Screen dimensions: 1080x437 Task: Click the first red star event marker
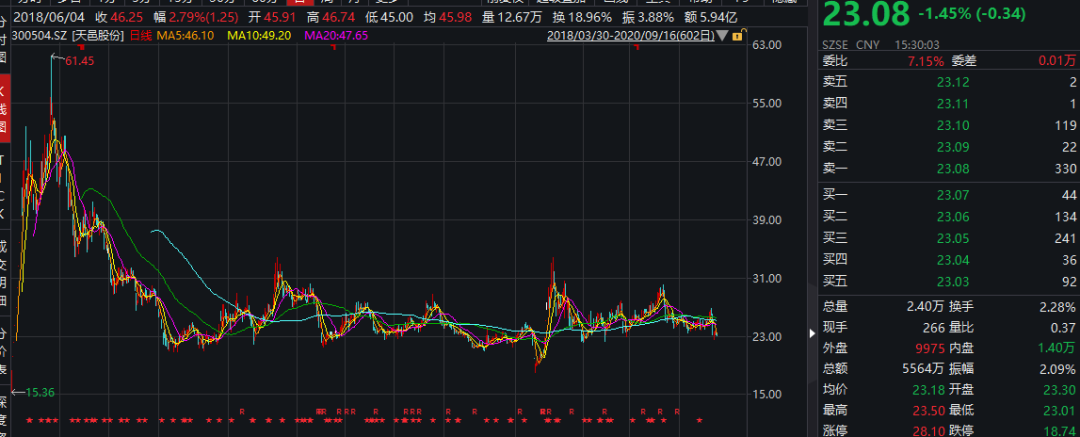pyautogui.click(x=30, y=420)
